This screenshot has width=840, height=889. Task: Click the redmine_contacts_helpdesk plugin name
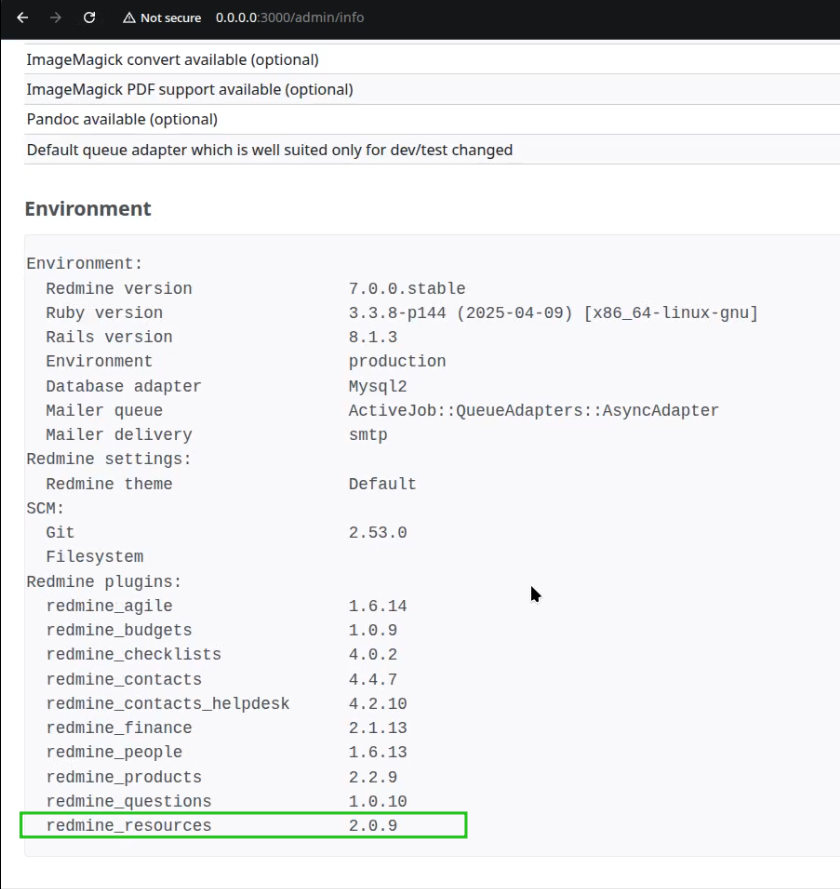[x=168, y=704]
